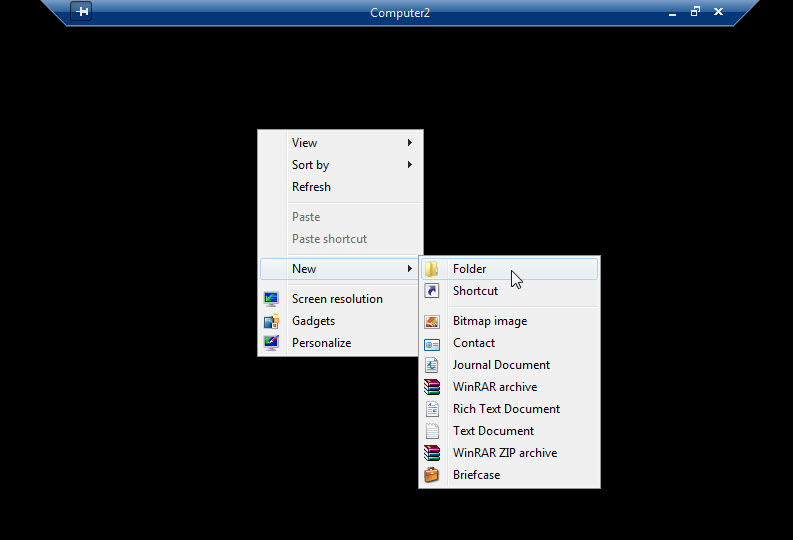Click the Computer2 title text
The height and width of the screenshot is (540, 793).
[x=400, y=13]
